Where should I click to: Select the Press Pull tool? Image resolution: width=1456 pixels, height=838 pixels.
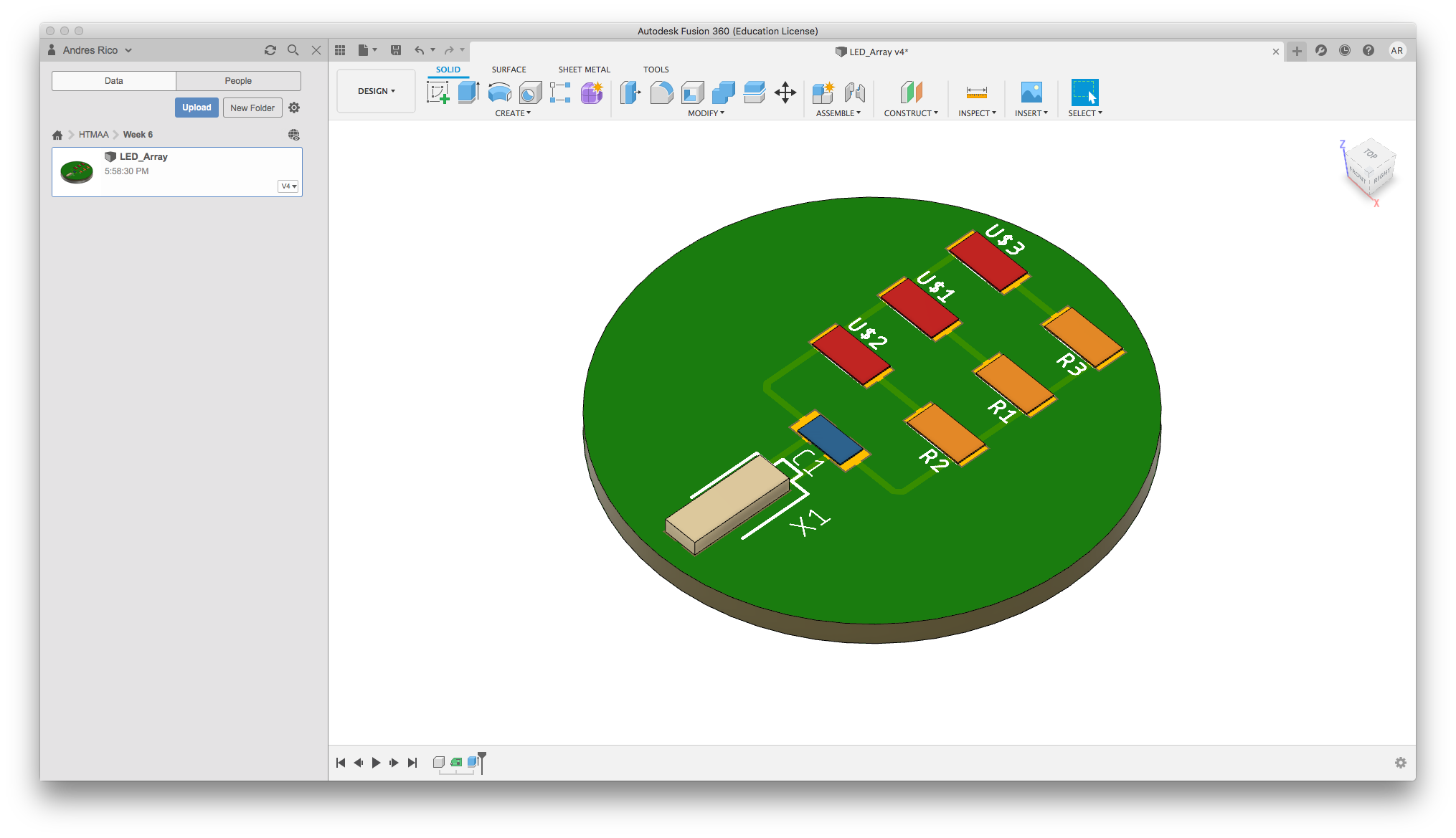[630, 92]
